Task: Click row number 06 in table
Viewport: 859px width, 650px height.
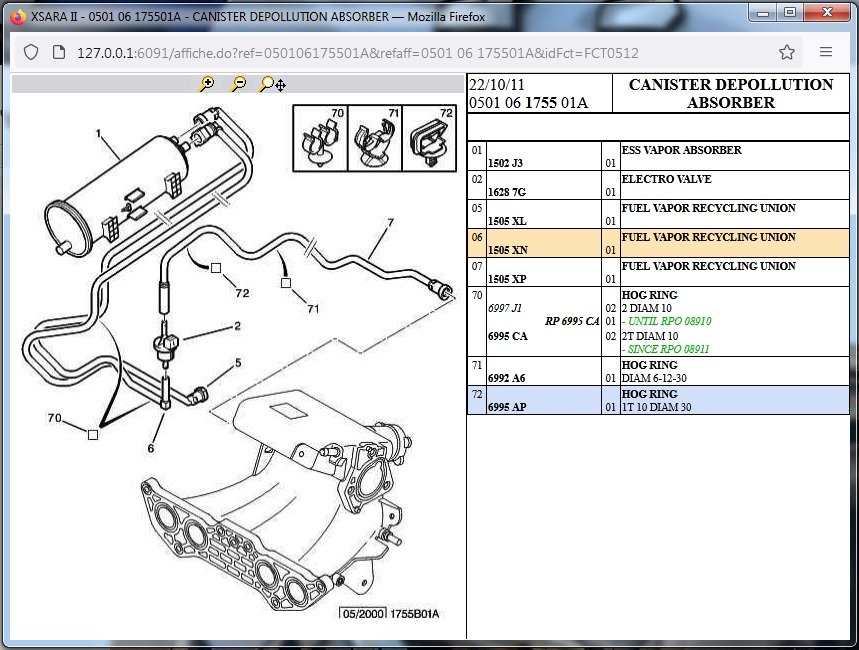Action: tap(477, 237)
